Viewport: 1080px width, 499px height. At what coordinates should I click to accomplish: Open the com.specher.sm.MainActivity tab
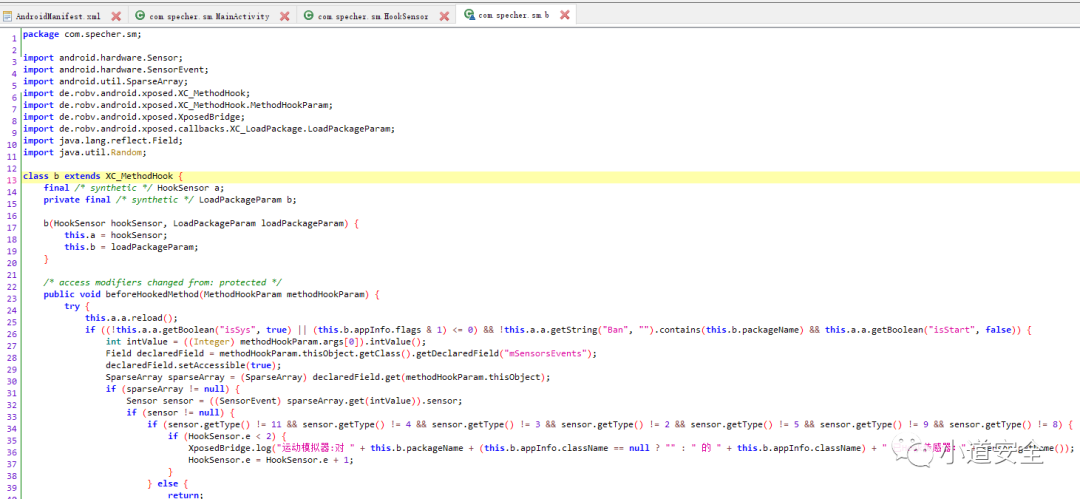coord(211,15)
